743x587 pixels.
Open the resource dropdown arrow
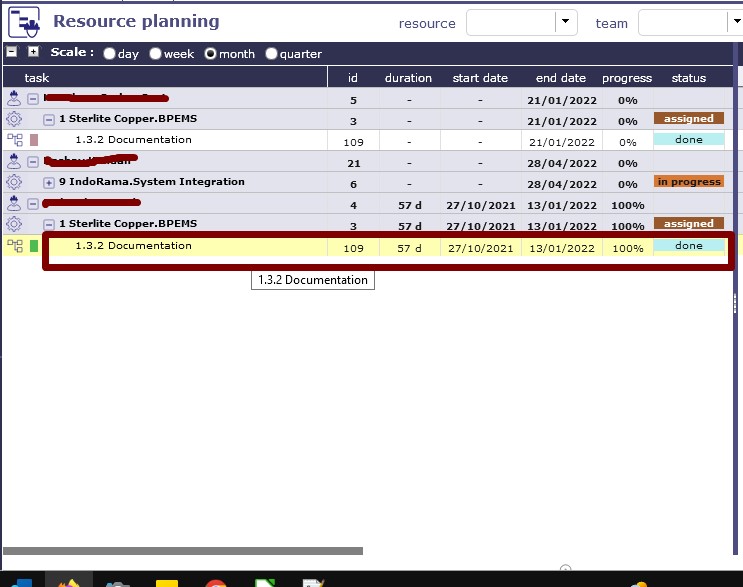(x=567, y=21)
